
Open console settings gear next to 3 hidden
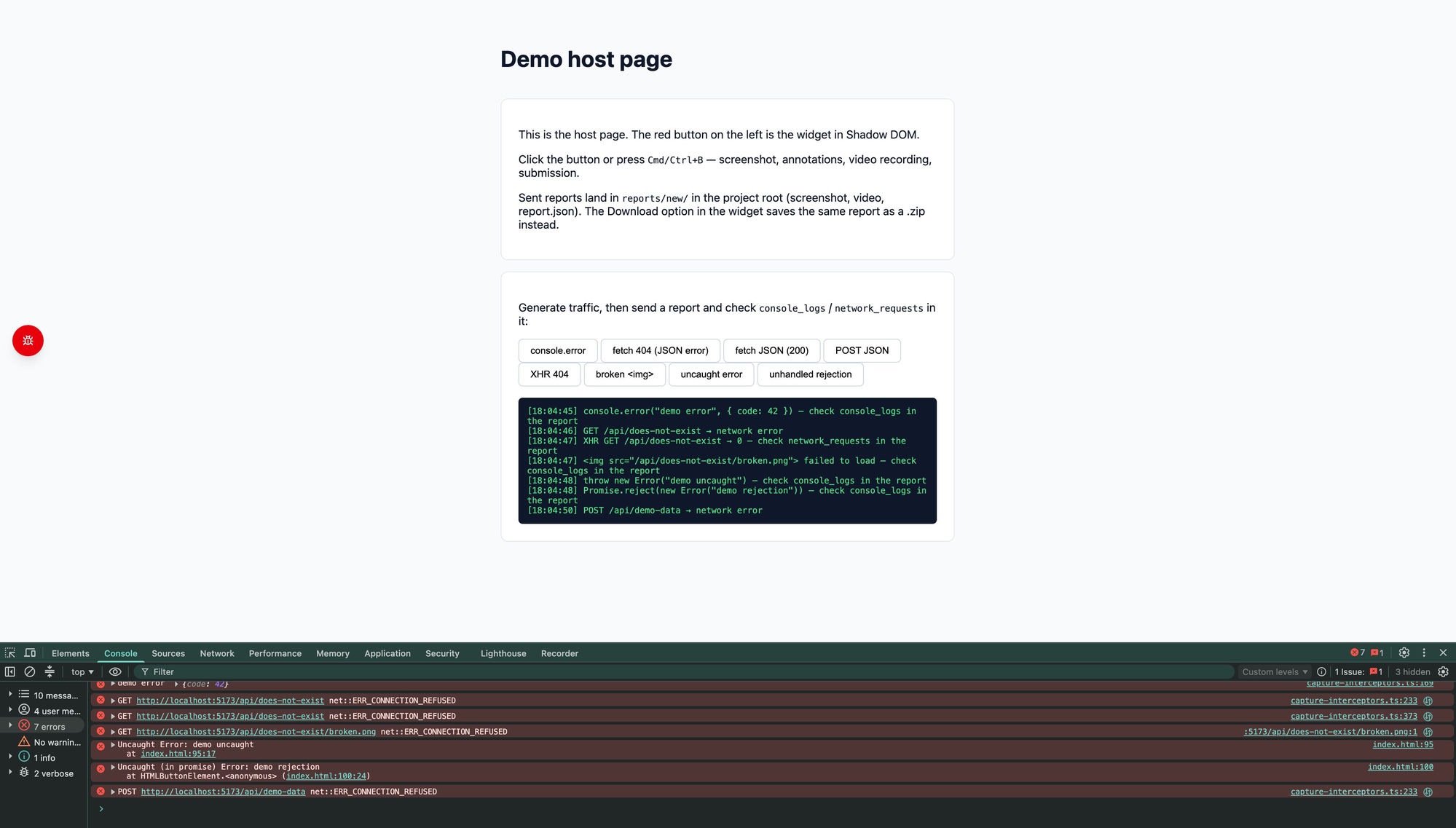tap(1443, 671)
